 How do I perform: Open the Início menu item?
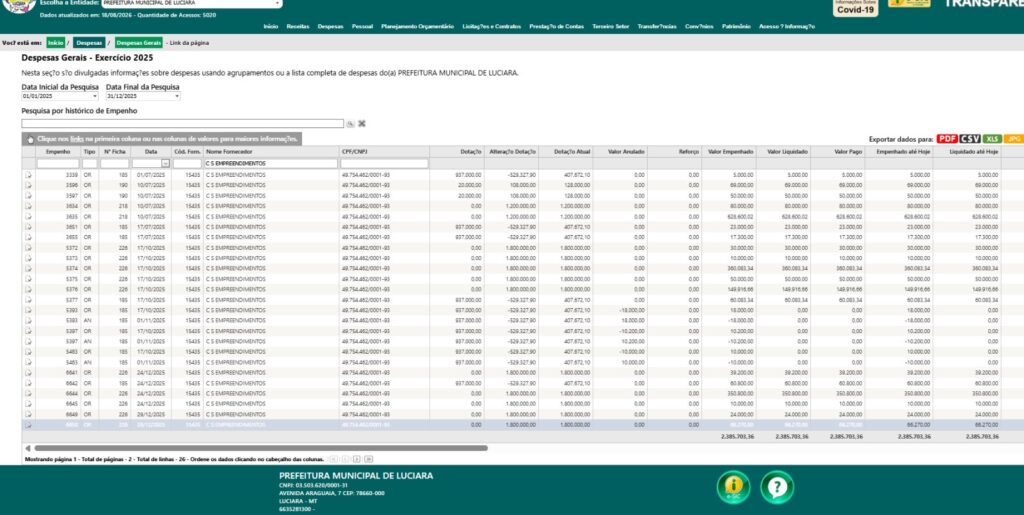point(270,27)
